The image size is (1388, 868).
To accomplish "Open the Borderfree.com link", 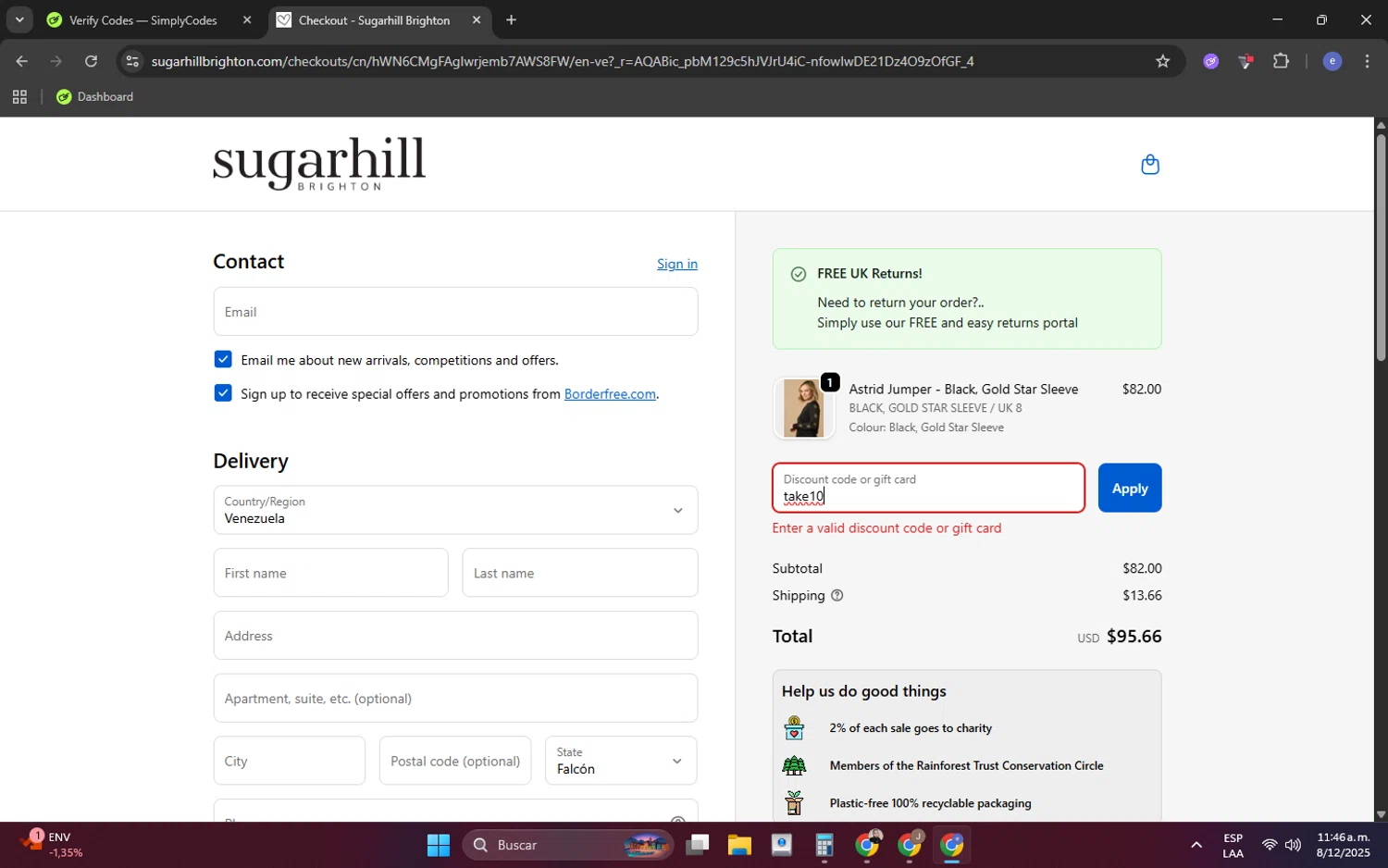I will (x=610, y=394).
